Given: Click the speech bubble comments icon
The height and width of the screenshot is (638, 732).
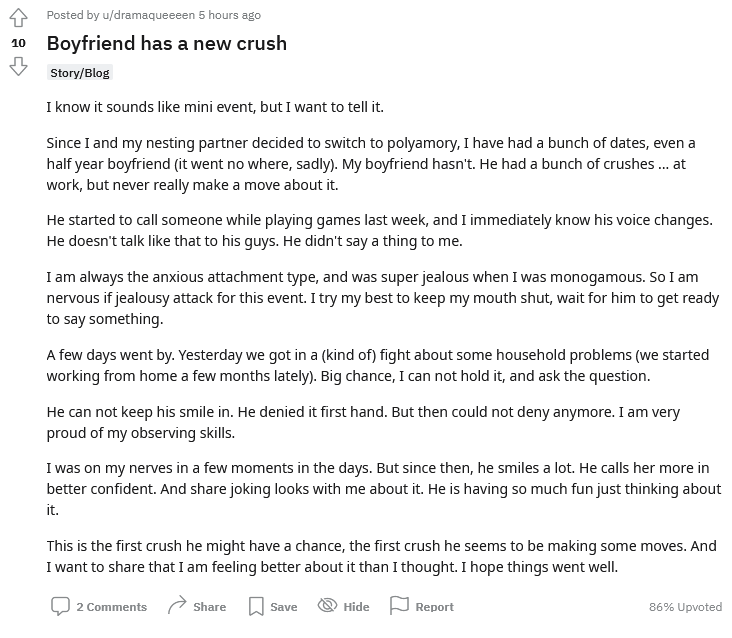Looking at the screenshot, I should [x=60, y=606].
